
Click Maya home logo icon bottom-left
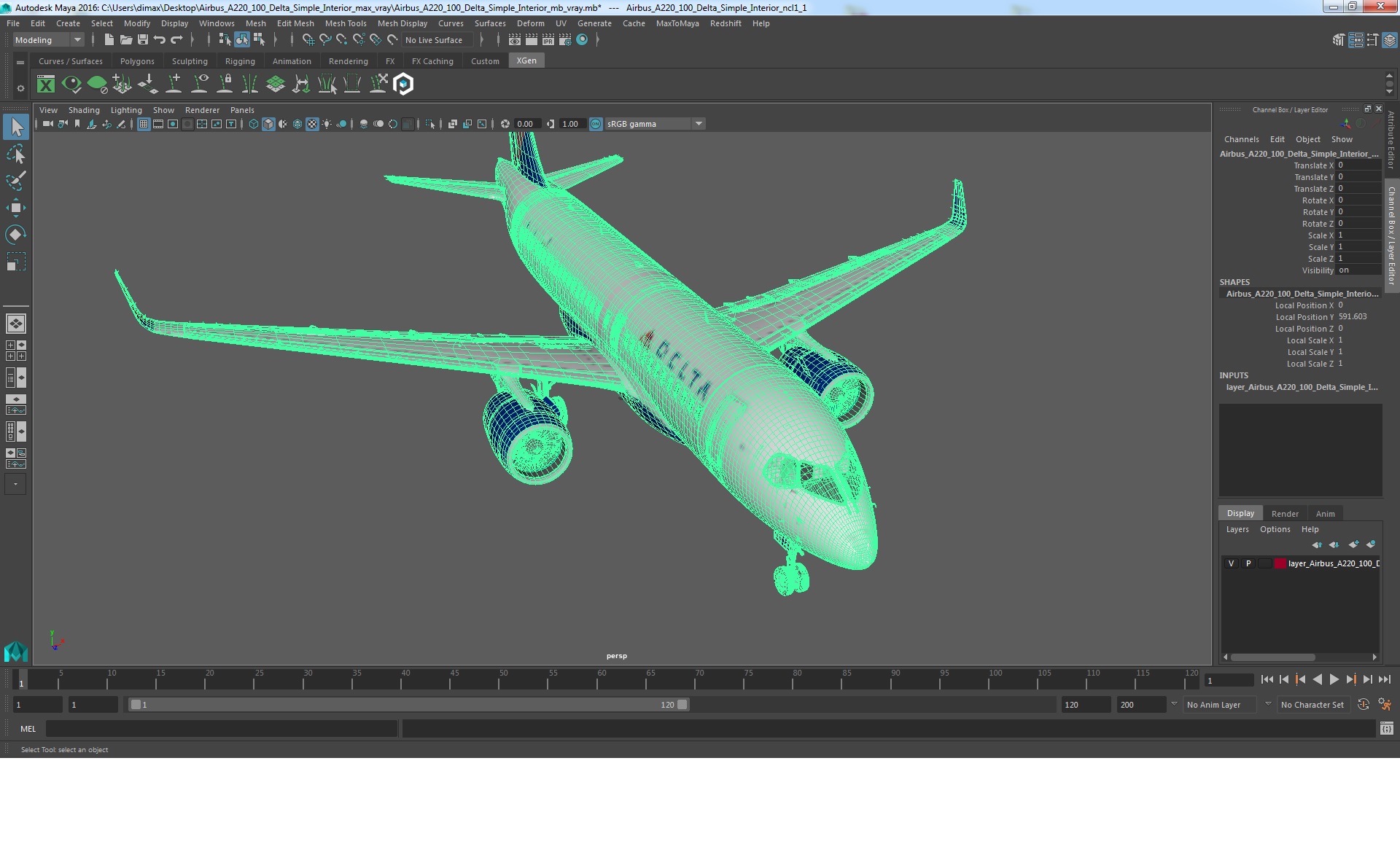click(15, 651)
